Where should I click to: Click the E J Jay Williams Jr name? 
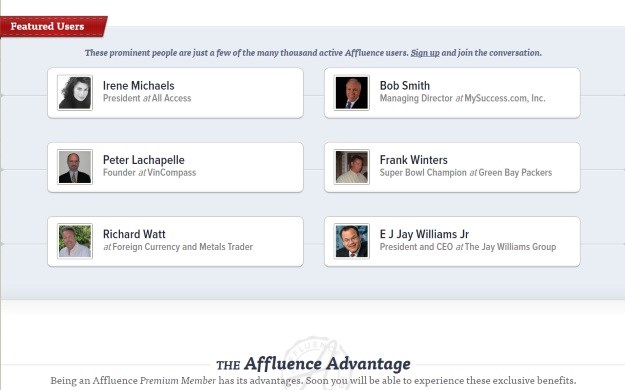[x=424, y=234]
